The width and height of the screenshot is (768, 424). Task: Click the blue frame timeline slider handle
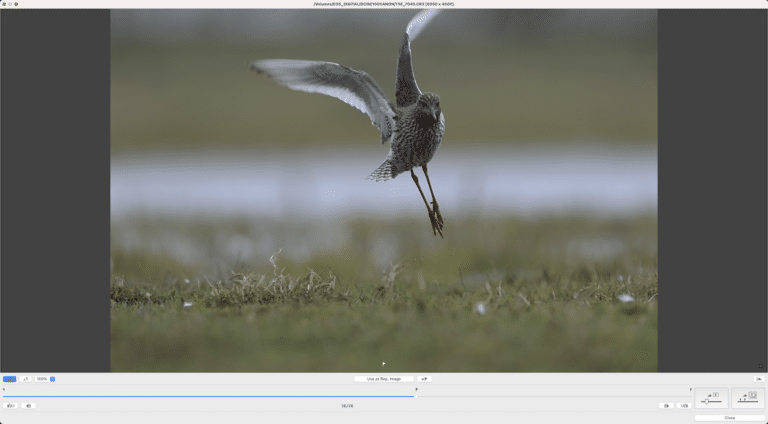pos(415,396)
